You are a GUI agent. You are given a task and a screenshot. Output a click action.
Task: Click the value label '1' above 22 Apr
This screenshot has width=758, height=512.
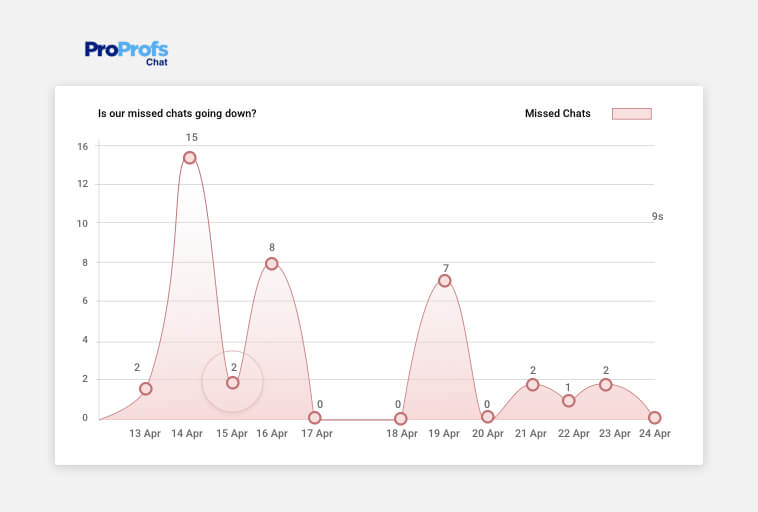point(568,387)
